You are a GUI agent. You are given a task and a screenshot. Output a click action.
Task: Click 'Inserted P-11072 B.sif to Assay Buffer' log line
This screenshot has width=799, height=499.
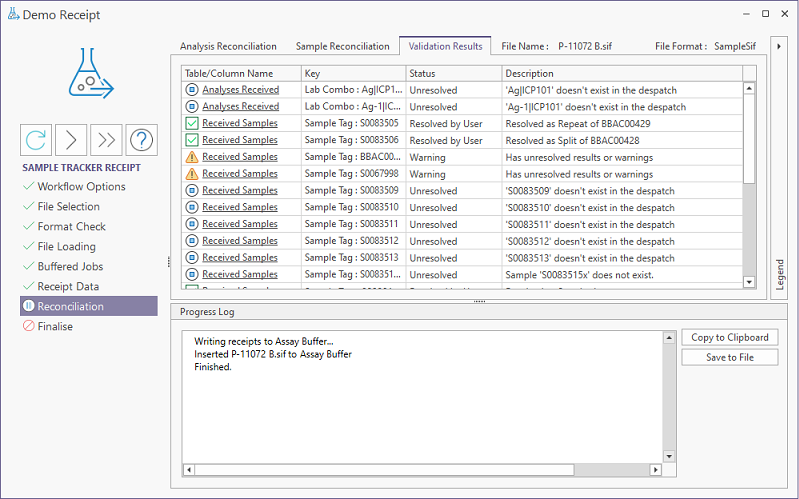[273, 354]
